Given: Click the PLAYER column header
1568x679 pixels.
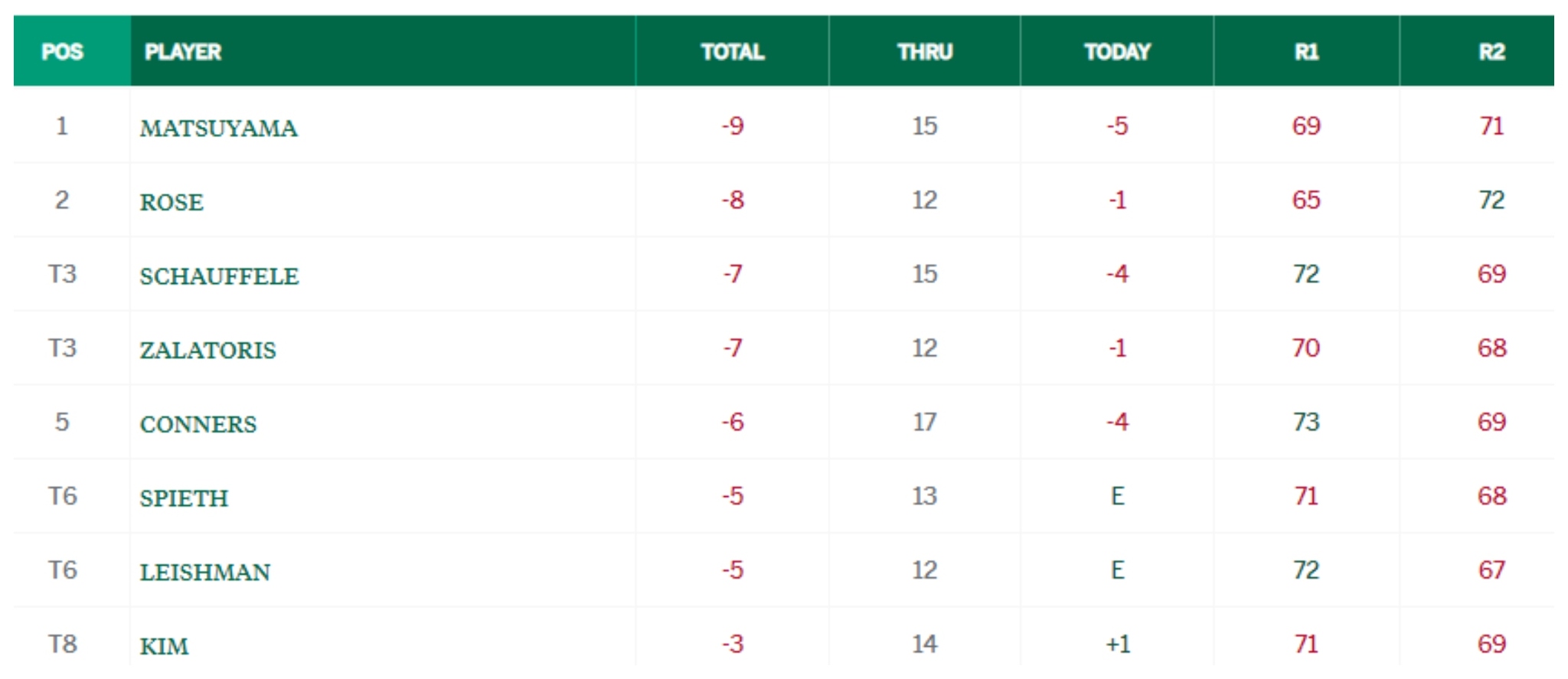Looking at the screenshot, I should (183, 51).
